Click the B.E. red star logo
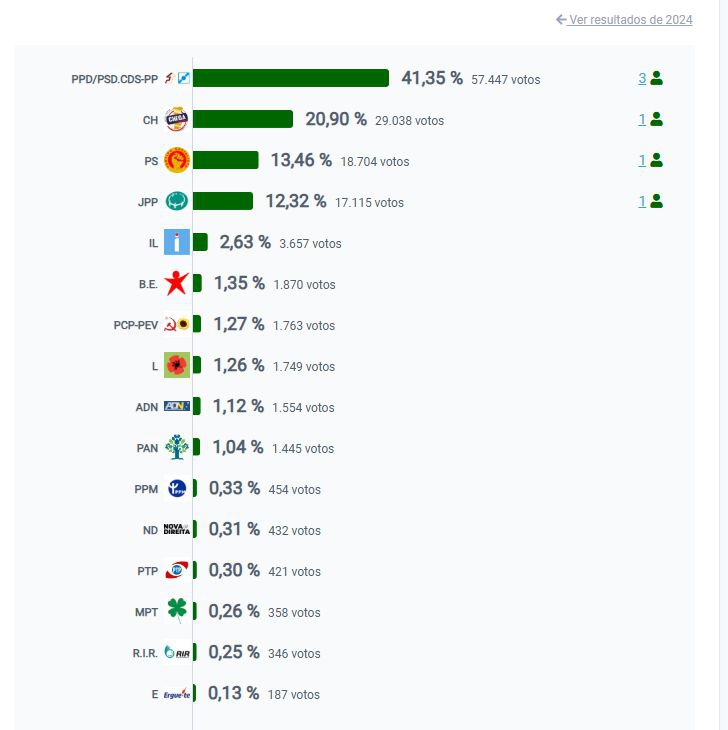Screen dimensions: 728x730 (x=177, y=283)
